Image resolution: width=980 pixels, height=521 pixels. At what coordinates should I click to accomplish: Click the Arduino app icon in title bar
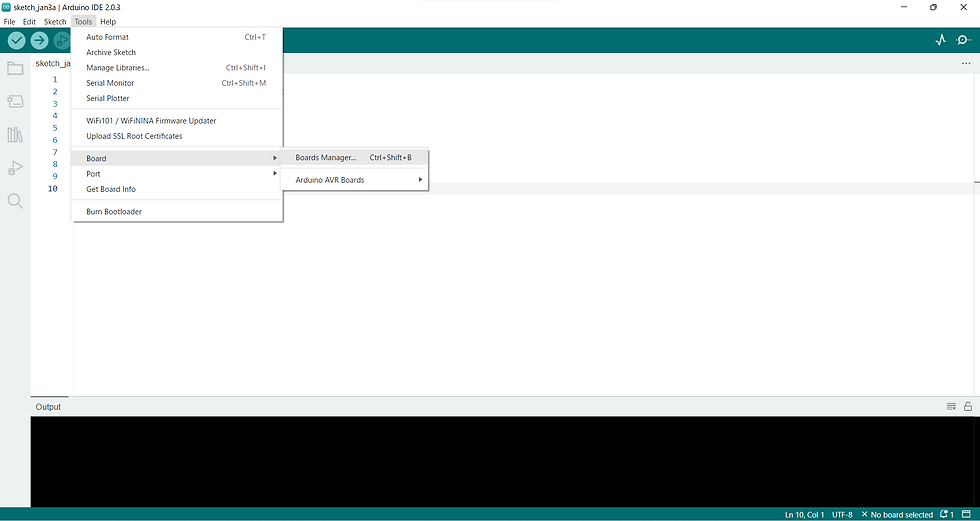6,7
